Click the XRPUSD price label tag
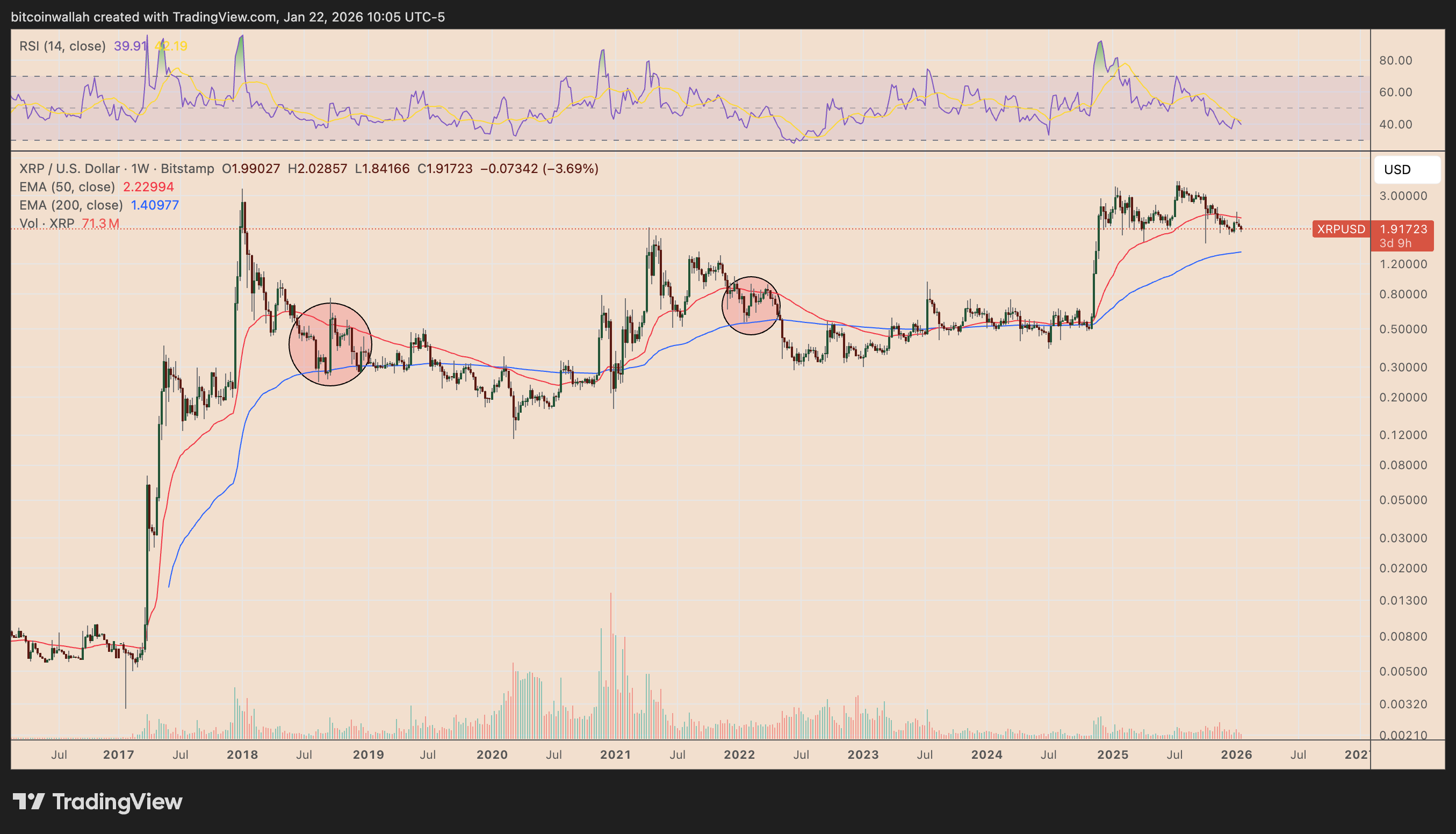Viewport: 1456px width, 834px height. pyautogui.click(x=1340, y=229)
